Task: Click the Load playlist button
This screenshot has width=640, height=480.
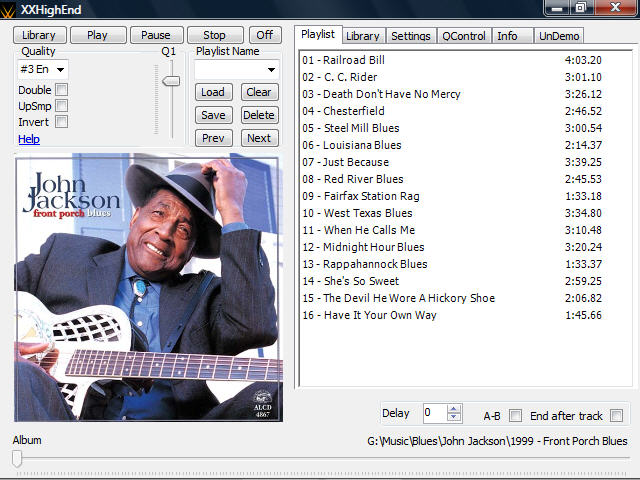Action: pos(213,92)
